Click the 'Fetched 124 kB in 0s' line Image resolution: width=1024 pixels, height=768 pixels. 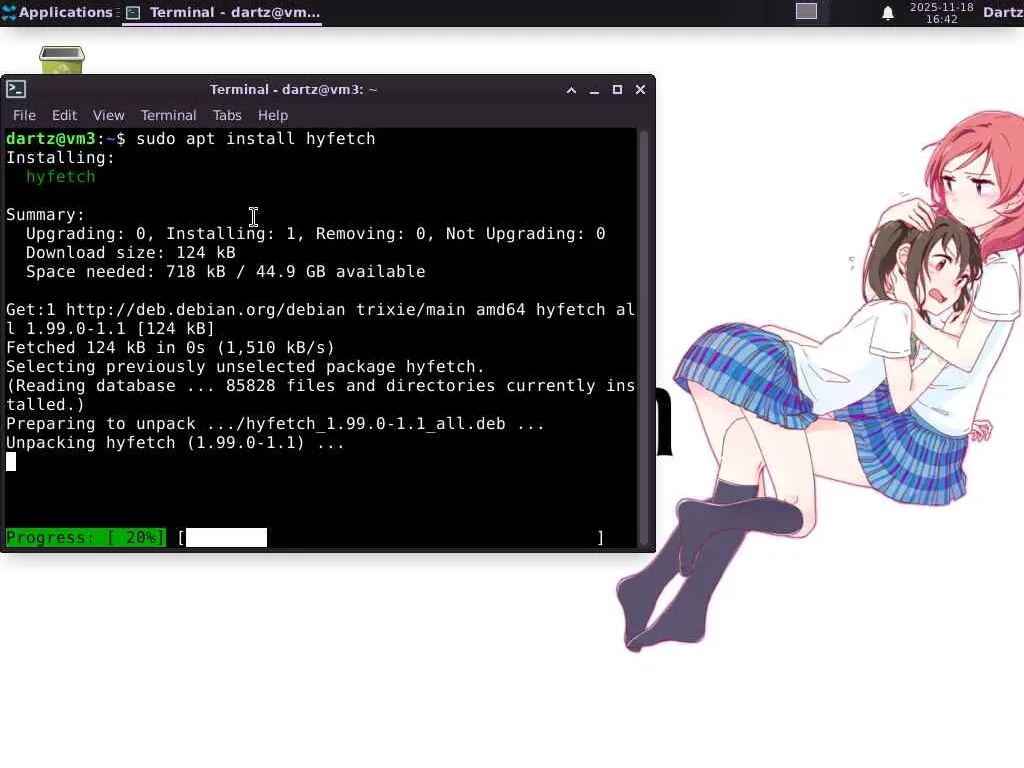click(x=170, y=347)
